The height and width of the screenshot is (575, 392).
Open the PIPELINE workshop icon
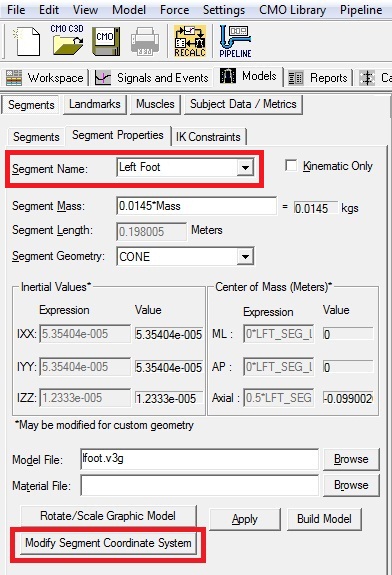235,41
